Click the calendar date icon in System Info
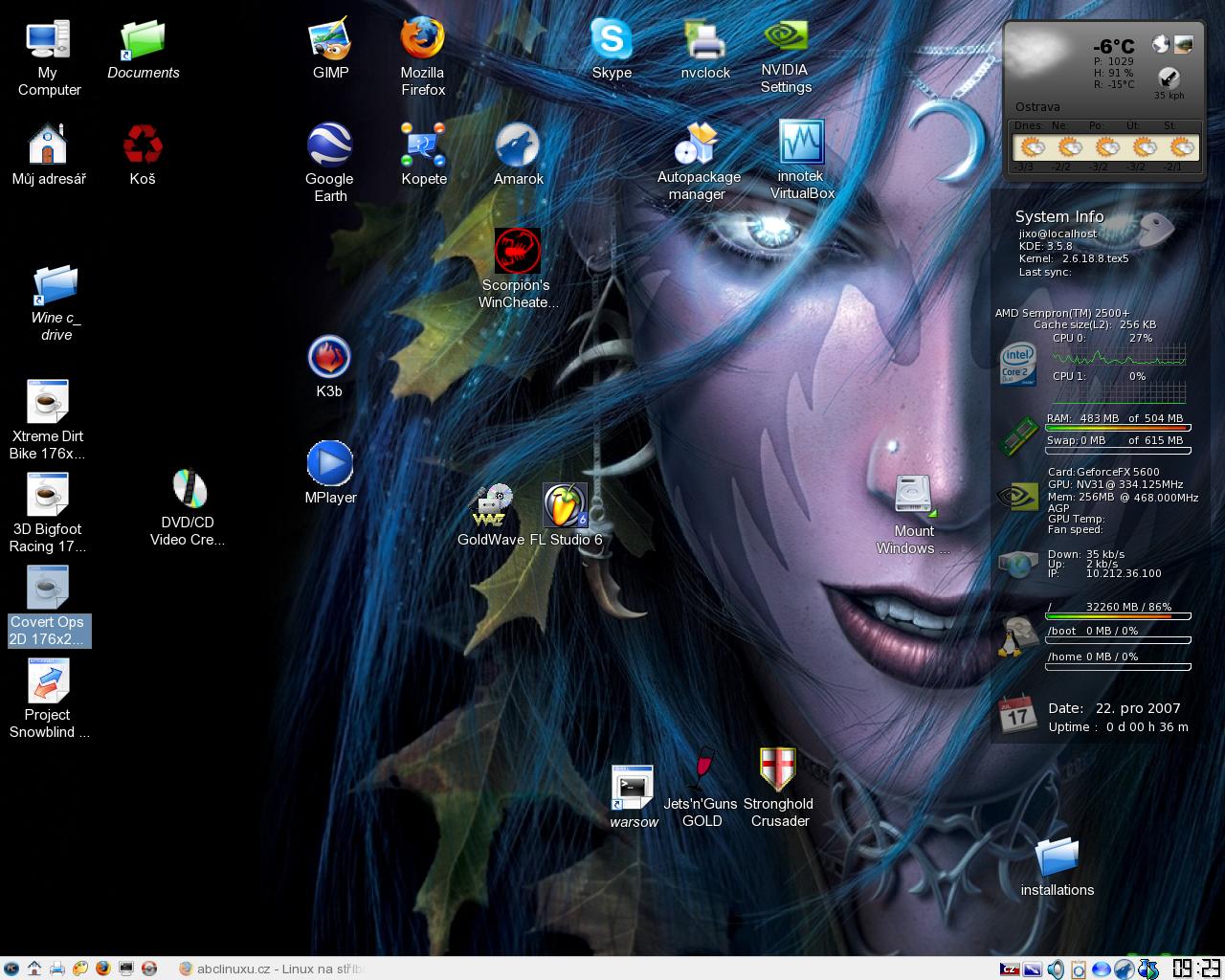1225x980 pixels. point(1017,714)
